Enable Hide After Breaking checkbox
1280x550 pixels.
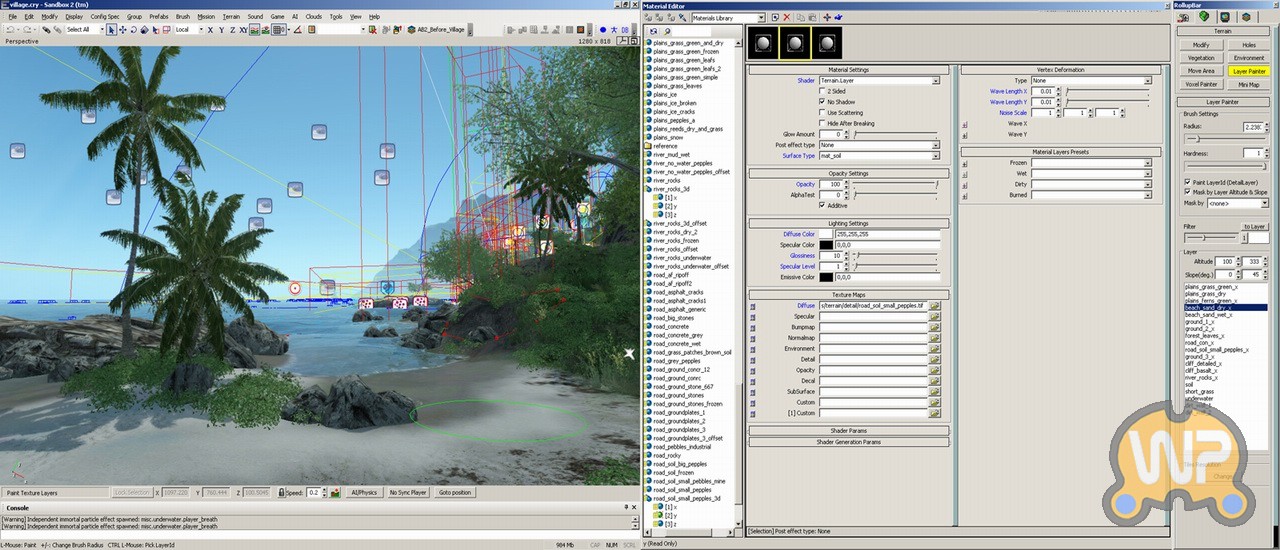click(822, 124)
